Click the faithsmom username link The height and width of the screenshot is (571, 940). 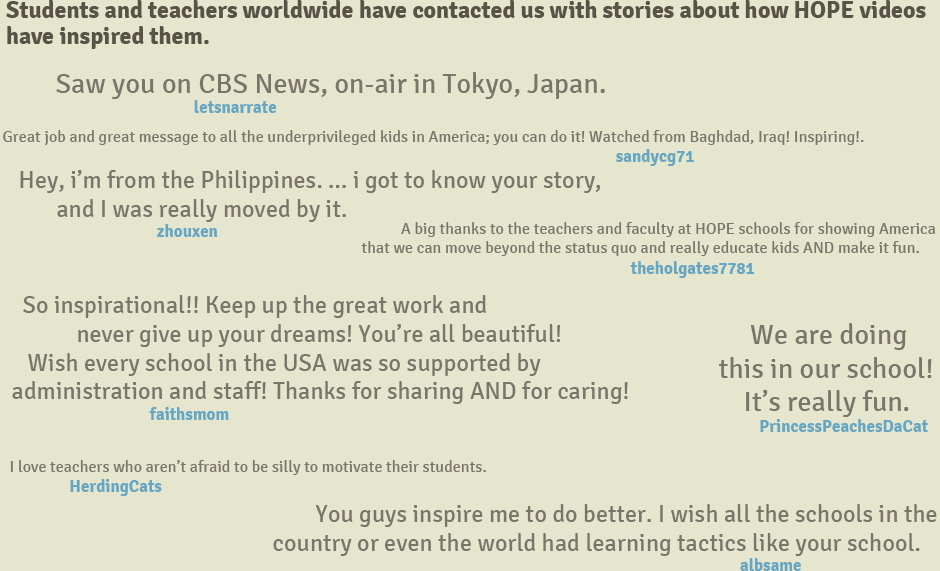pyautogui.click(x=189, y=415)
